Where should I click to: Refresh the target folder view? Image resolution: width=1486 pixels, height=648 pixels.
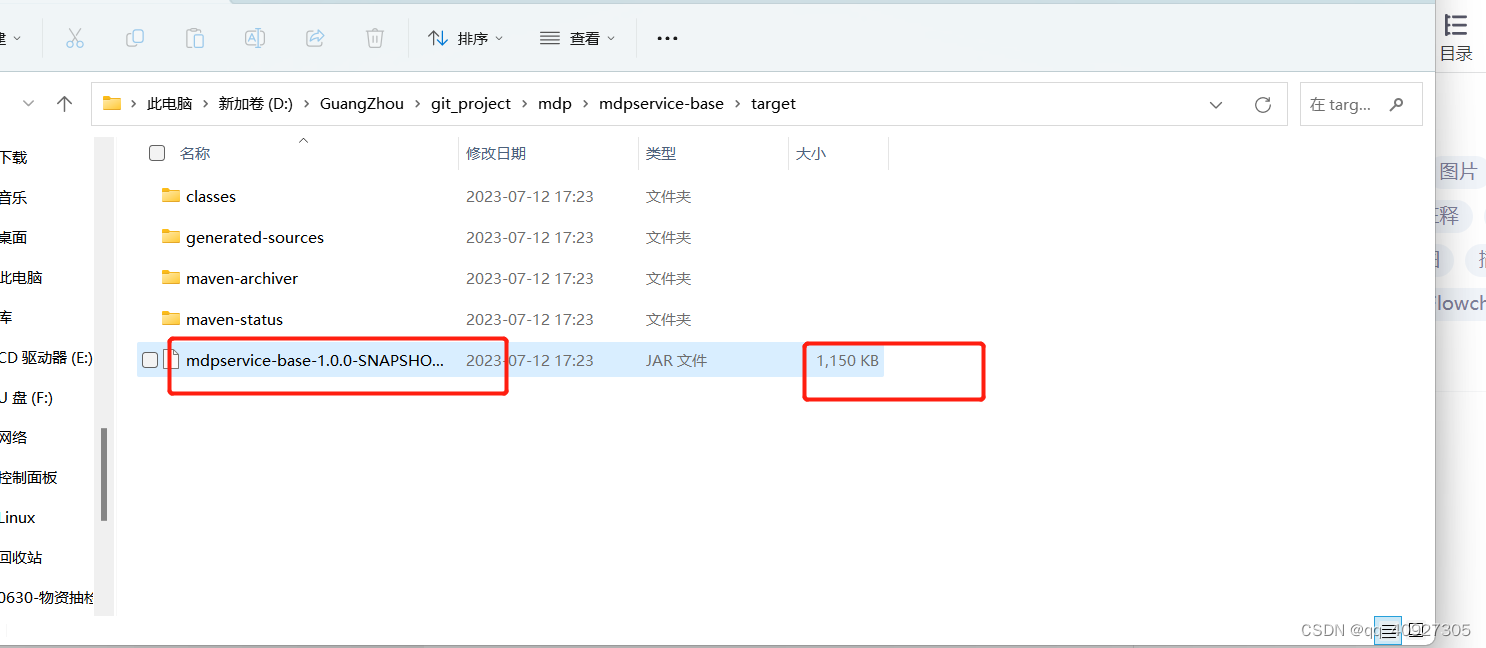[1262, 103]
